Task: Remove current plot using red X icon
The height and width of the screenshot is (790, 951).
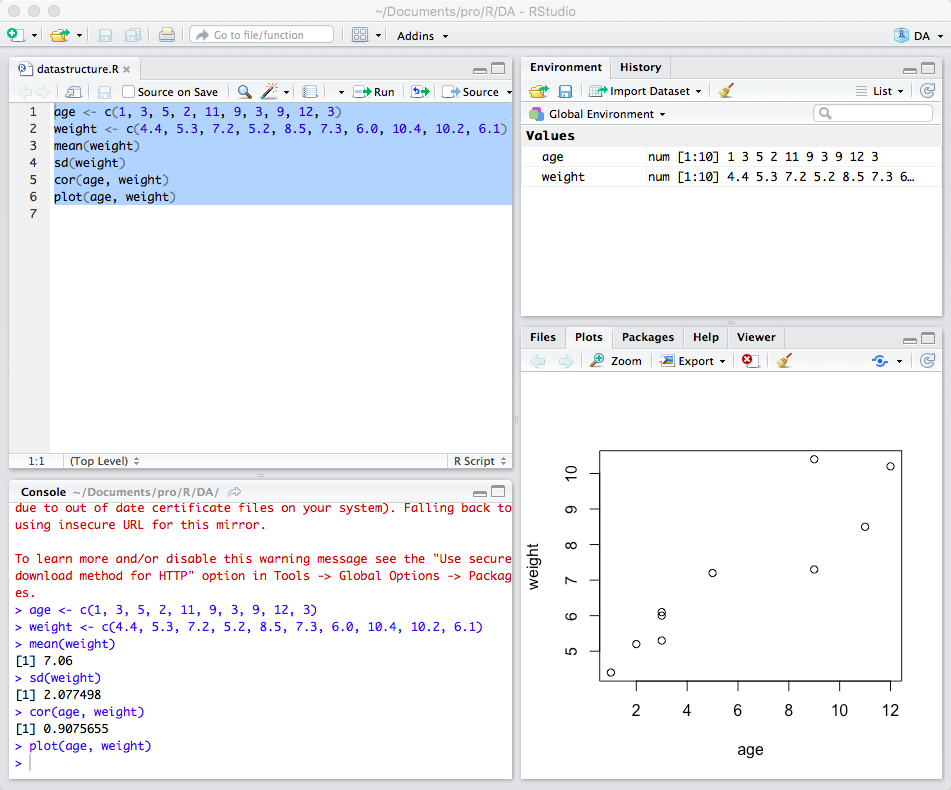Action: pyautogui.click(x=750, y=361)
